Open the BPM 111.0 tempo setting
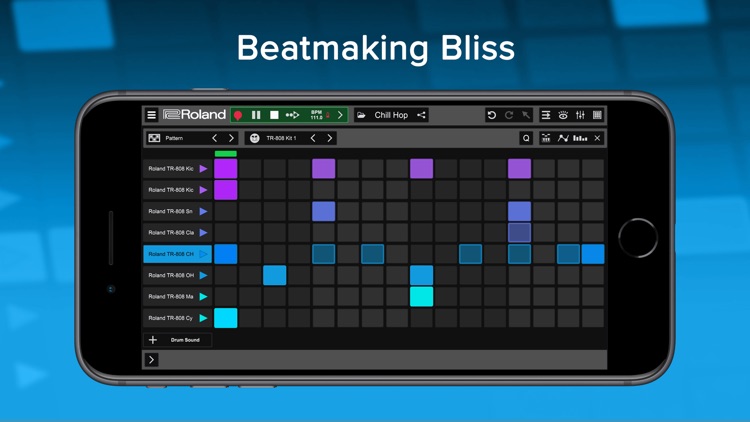Screen dimensions: 750x422 316,115
